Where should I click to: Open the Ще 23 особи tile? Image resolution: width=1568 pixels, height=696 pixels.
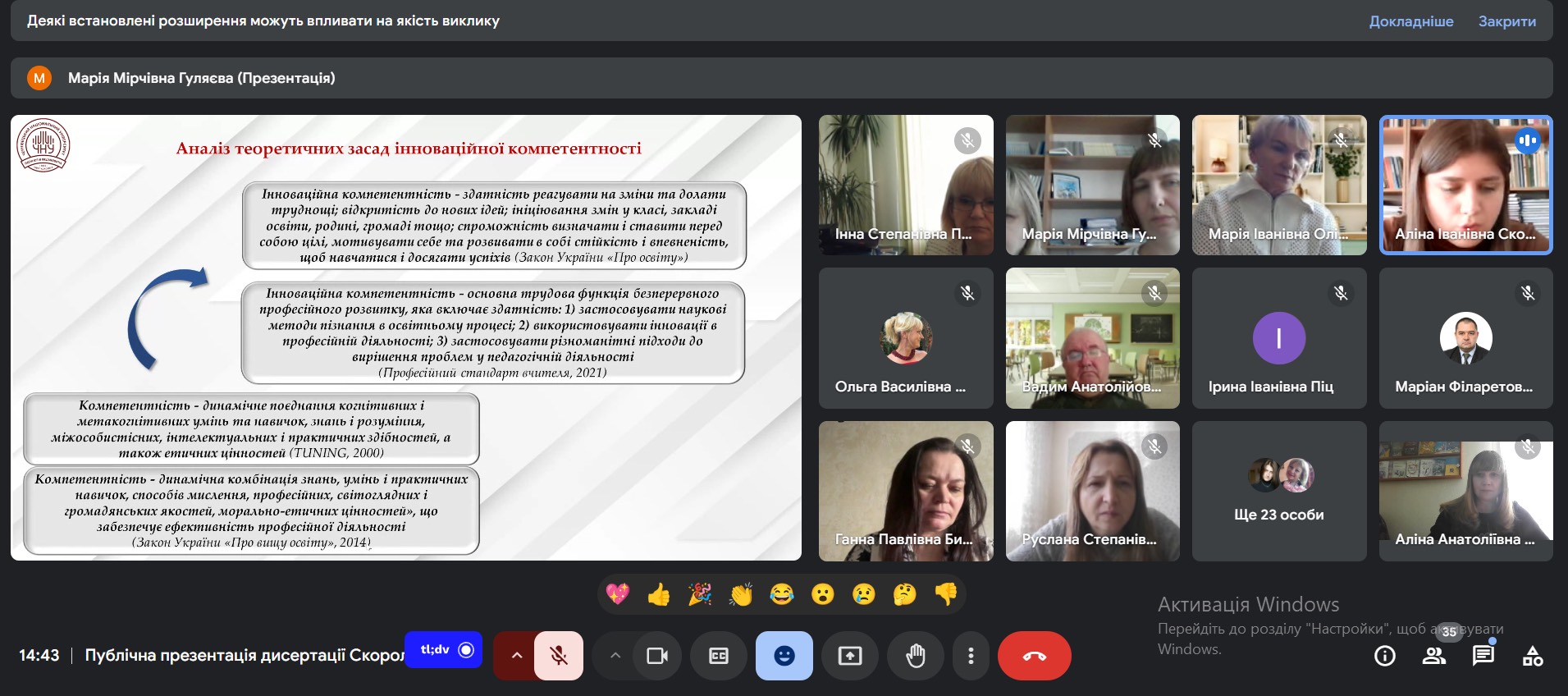coord(1279,491)
